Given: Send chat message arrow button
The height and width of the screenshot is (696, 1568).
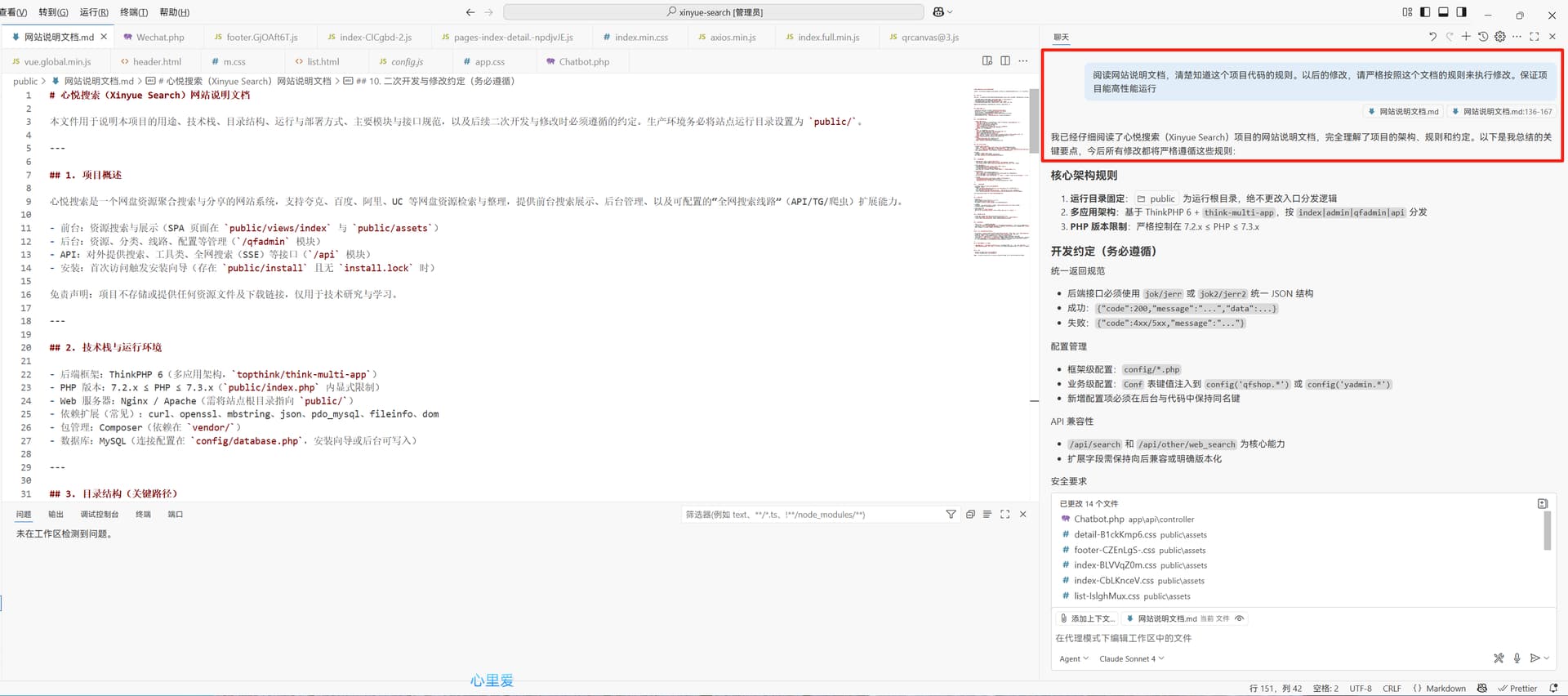Looking at the screenshot, I should (1535, 658).
